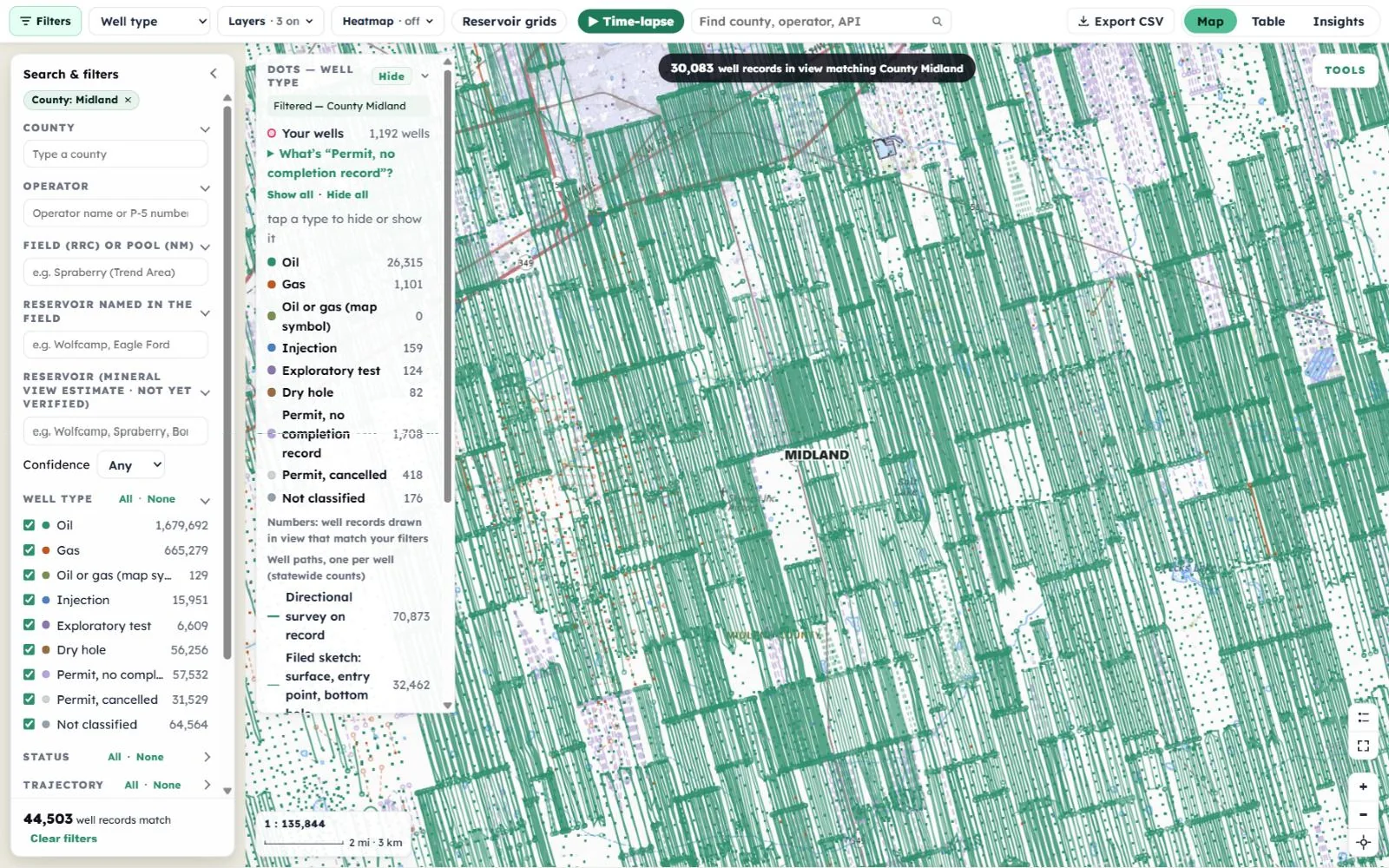Image resolution: width=1389 pixels, height=868 pixels.
Task: Zoom out on the map
Action: pyautogui.click(x=1363, y=814)
